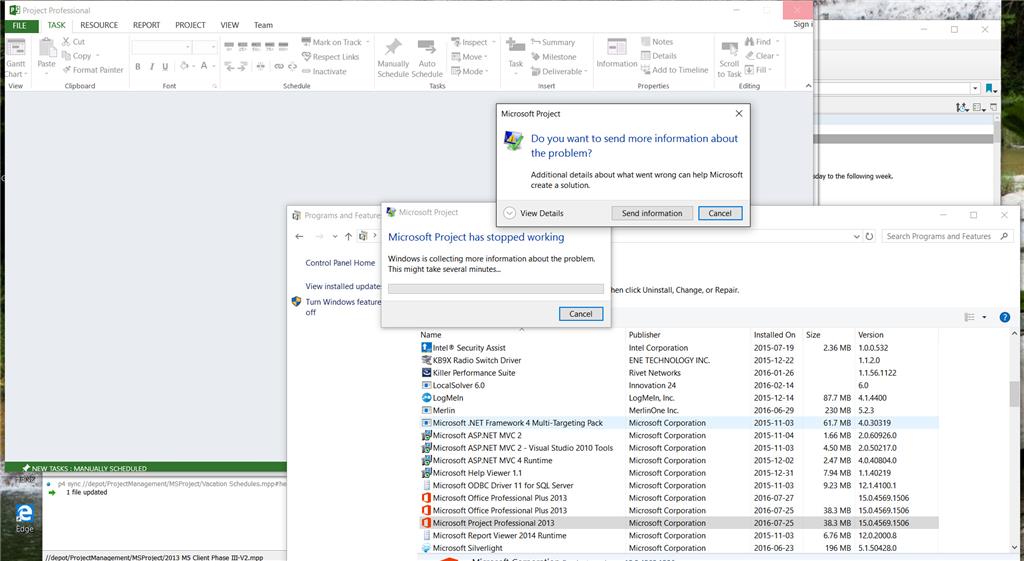Open the VIEW ribbon tab

pos(229,25)
